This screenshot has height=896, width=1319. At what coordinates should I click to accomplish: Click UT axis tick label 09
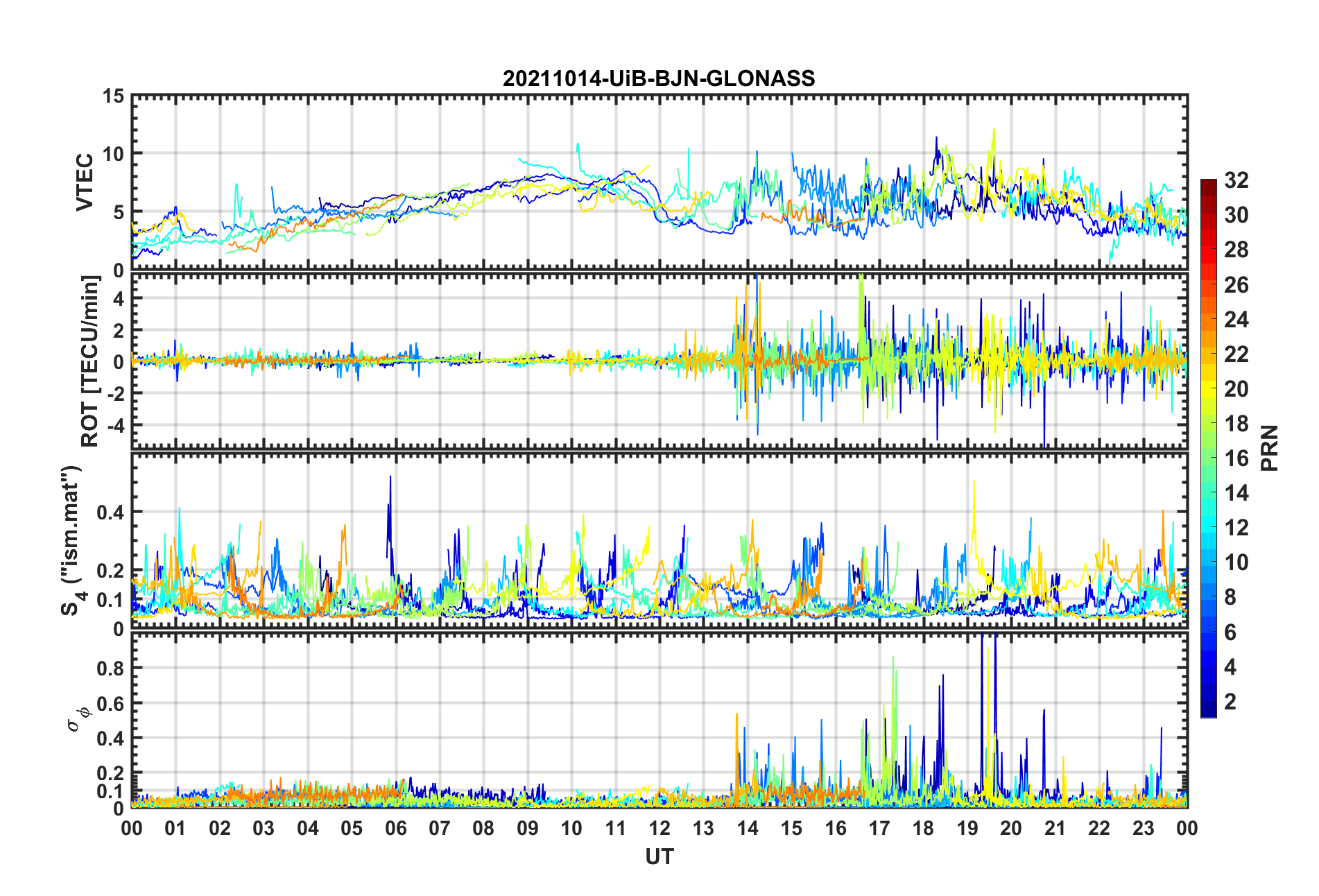pyautogui.click(x=528, y=829)
